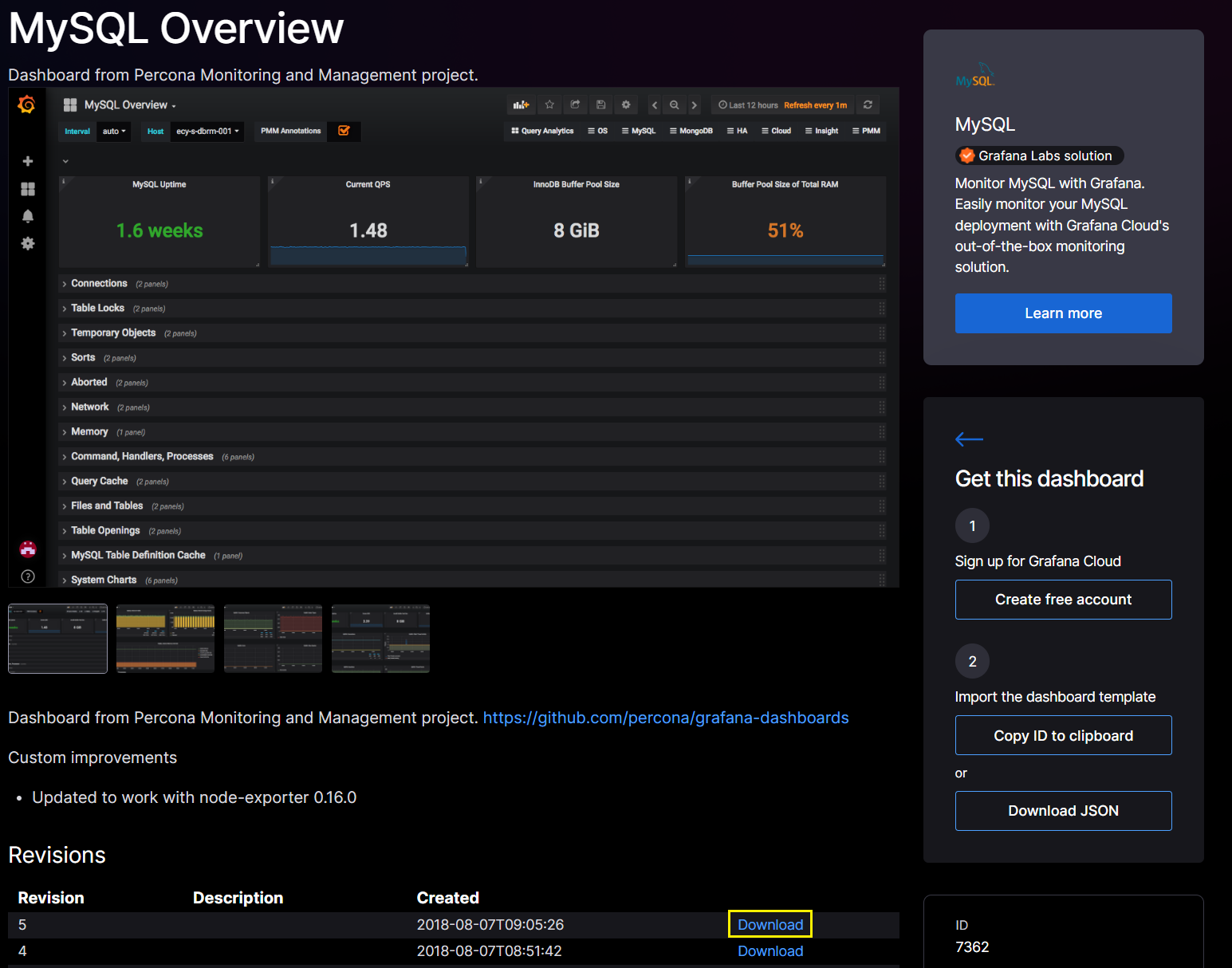Viewport: 1232px width, 968px height.
Task: Click the drag handle on Connections row
Action: (x=882, y=284)
